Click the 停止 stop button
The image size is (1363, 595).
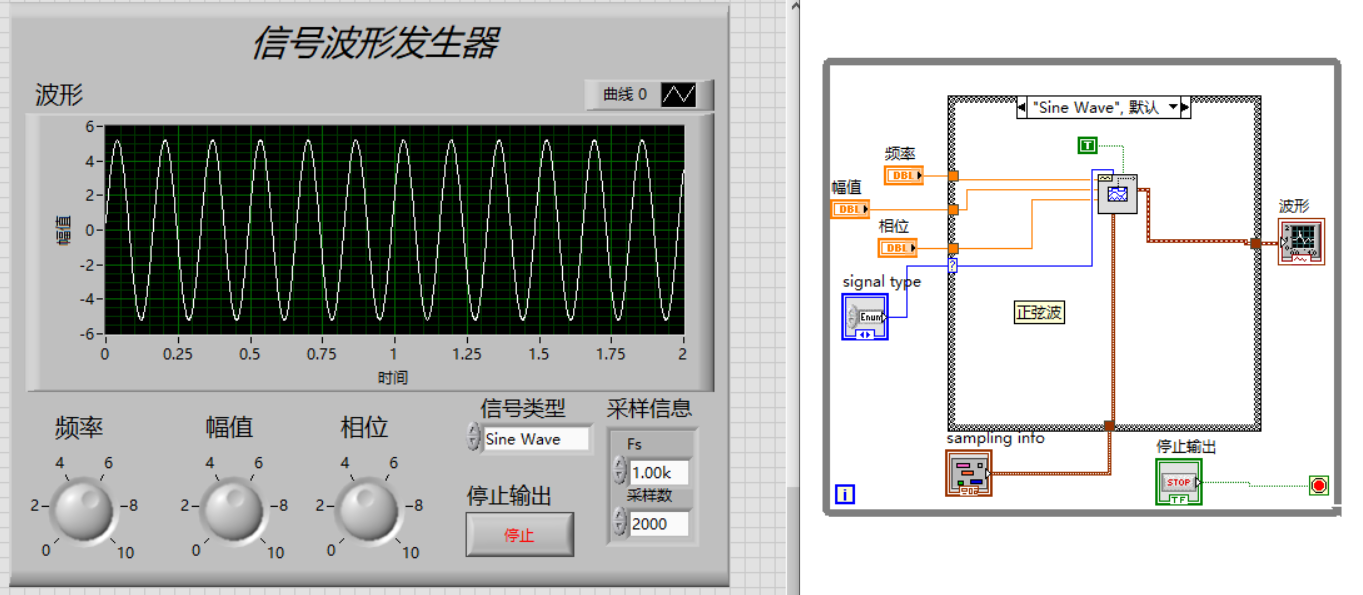coord(520,534)
